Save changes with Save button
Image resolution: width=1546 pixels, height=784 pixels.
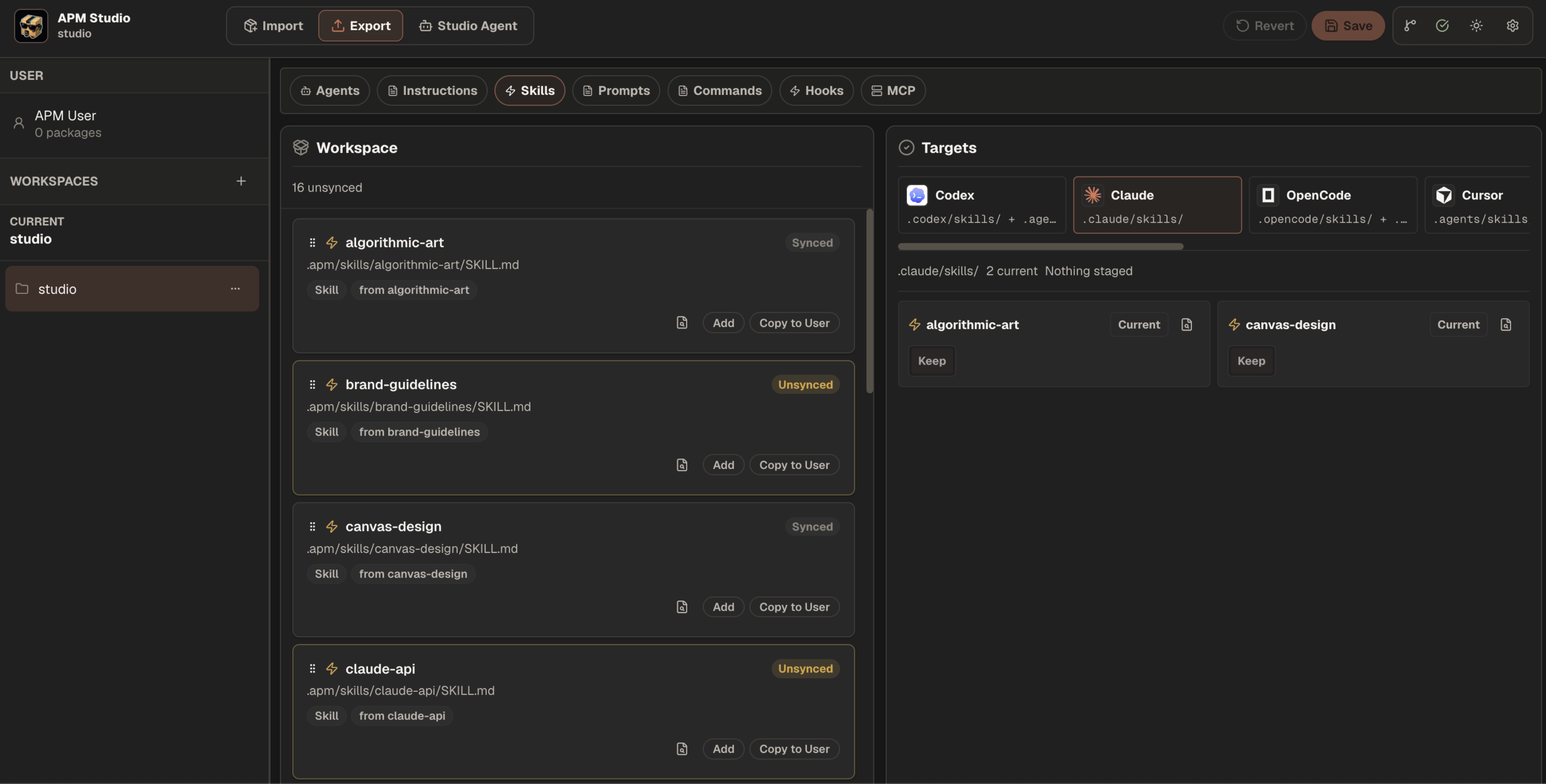pyautogui.click(x=1348, y=26)
